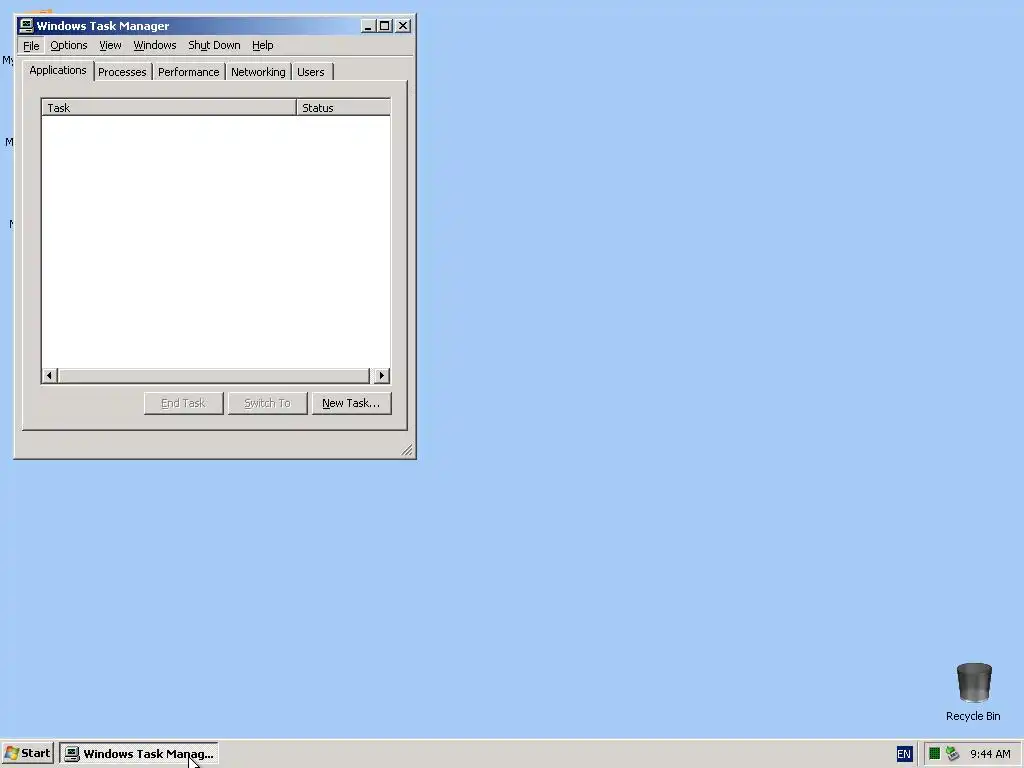Viewport: 1024px width, 768px height.
Task: Click the Task Manager title bar icon
Action: [x=26, y=25]
